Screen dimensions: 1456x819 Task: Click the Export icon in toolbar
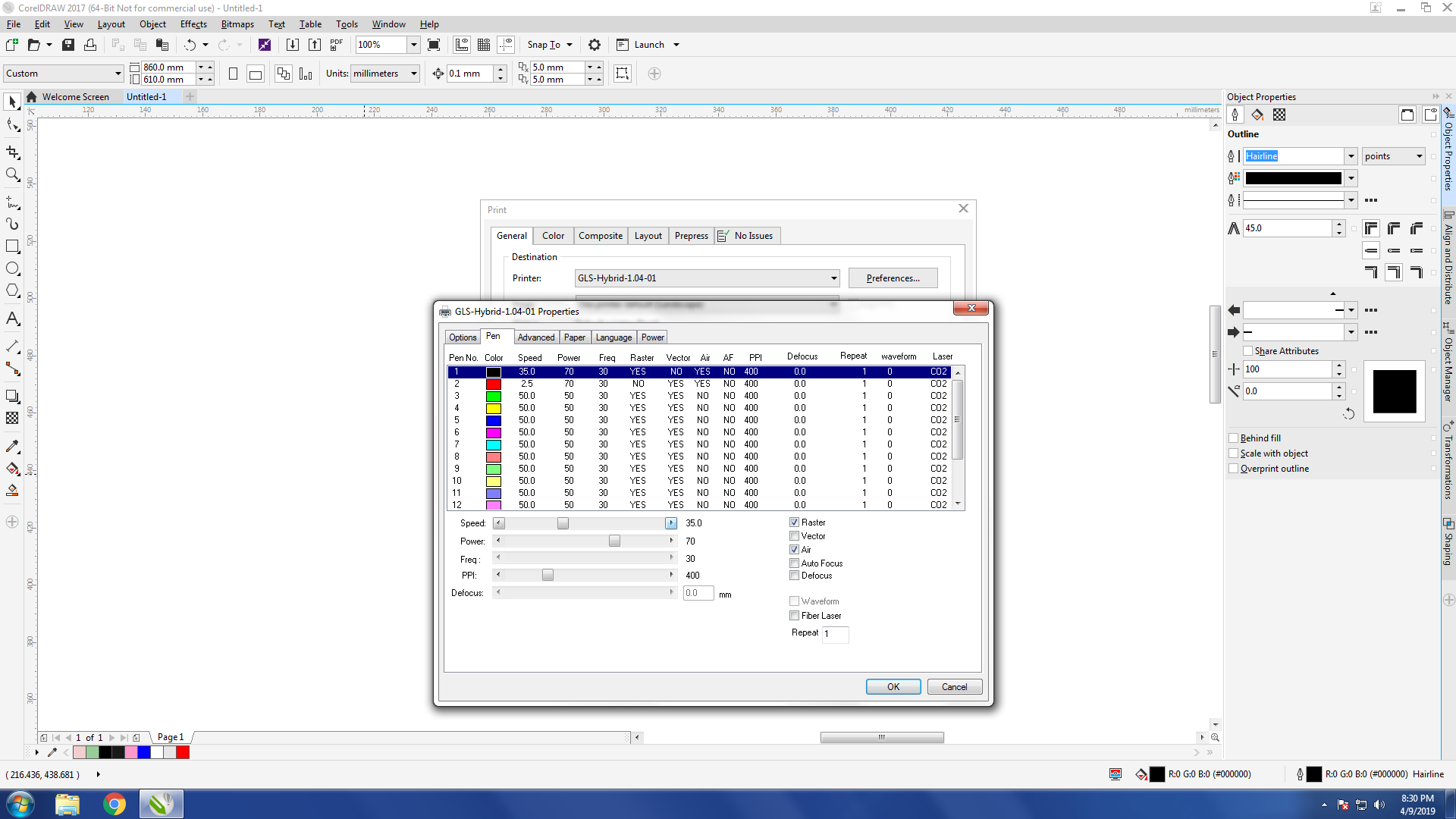click(315, 45)
